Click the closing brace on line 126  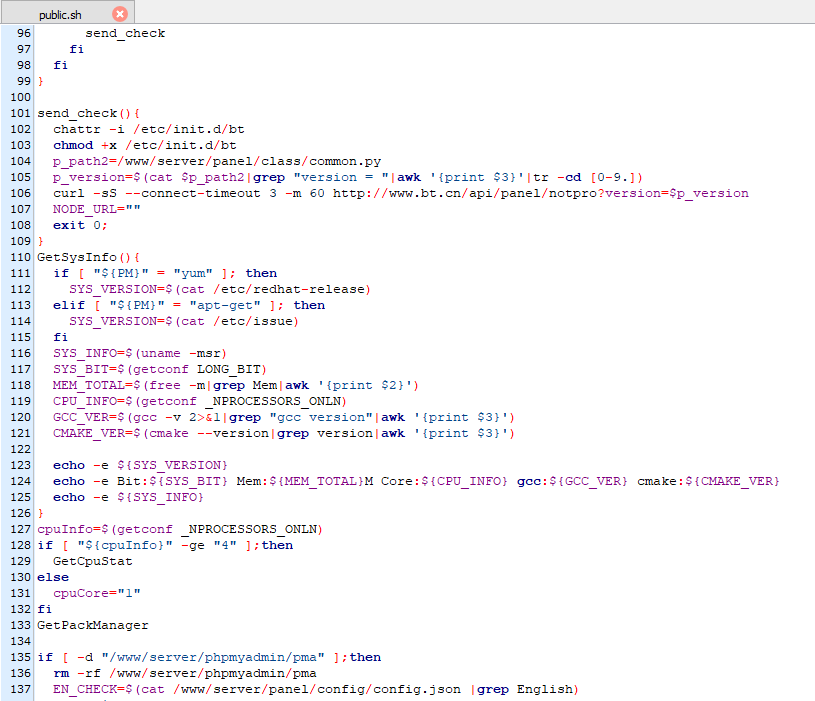41,513
